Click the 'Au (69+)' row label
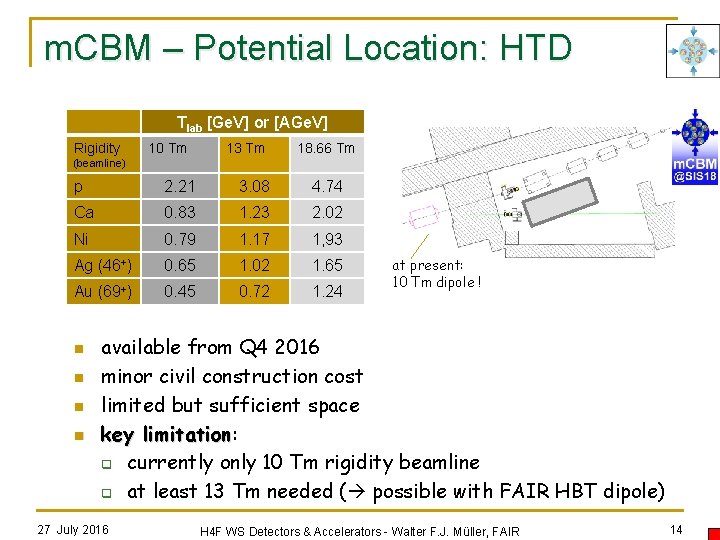 coord(103,291)
